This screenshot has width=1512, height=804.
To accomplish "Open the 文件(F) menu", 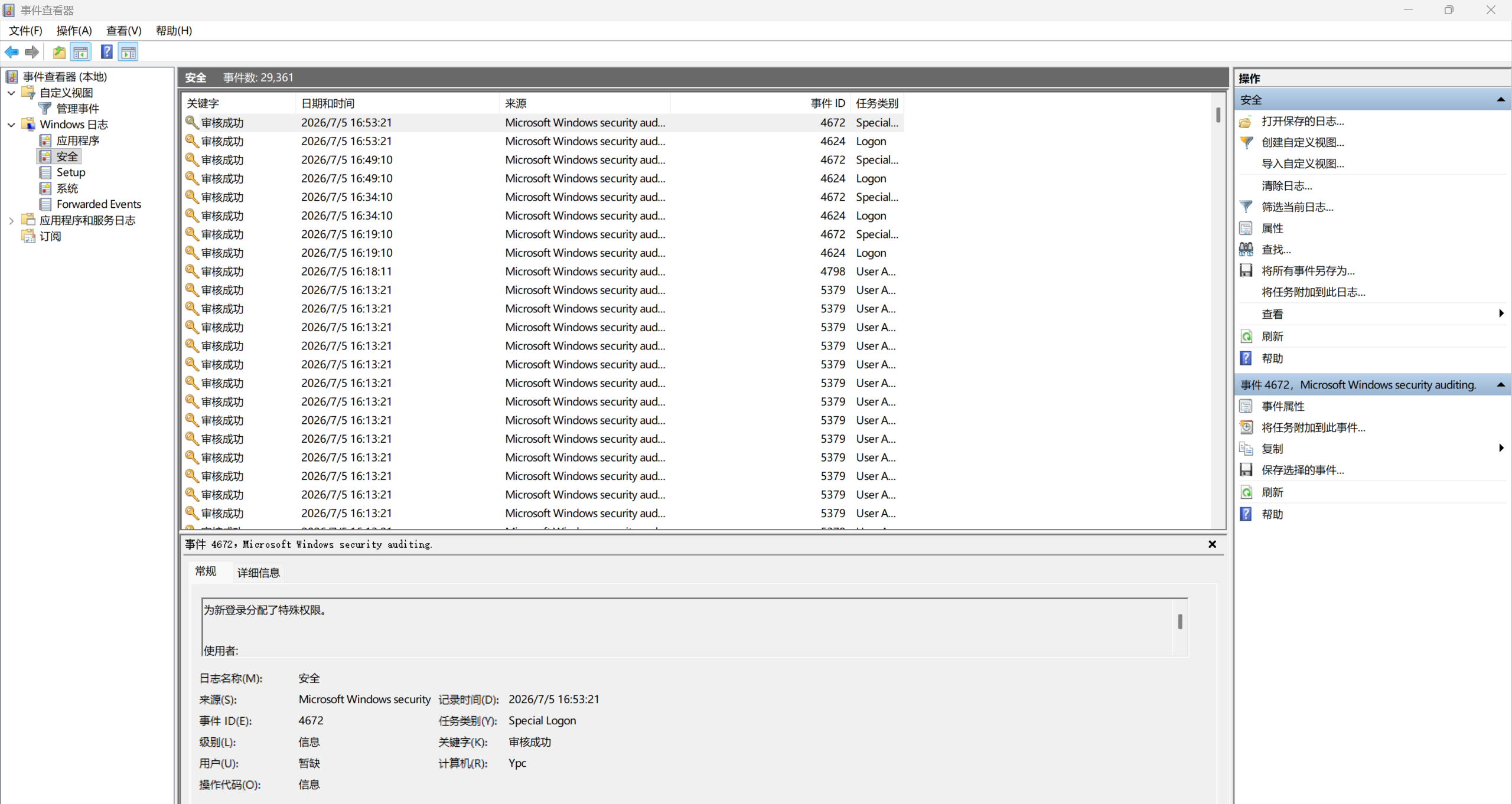I will [x=25, y=31].
